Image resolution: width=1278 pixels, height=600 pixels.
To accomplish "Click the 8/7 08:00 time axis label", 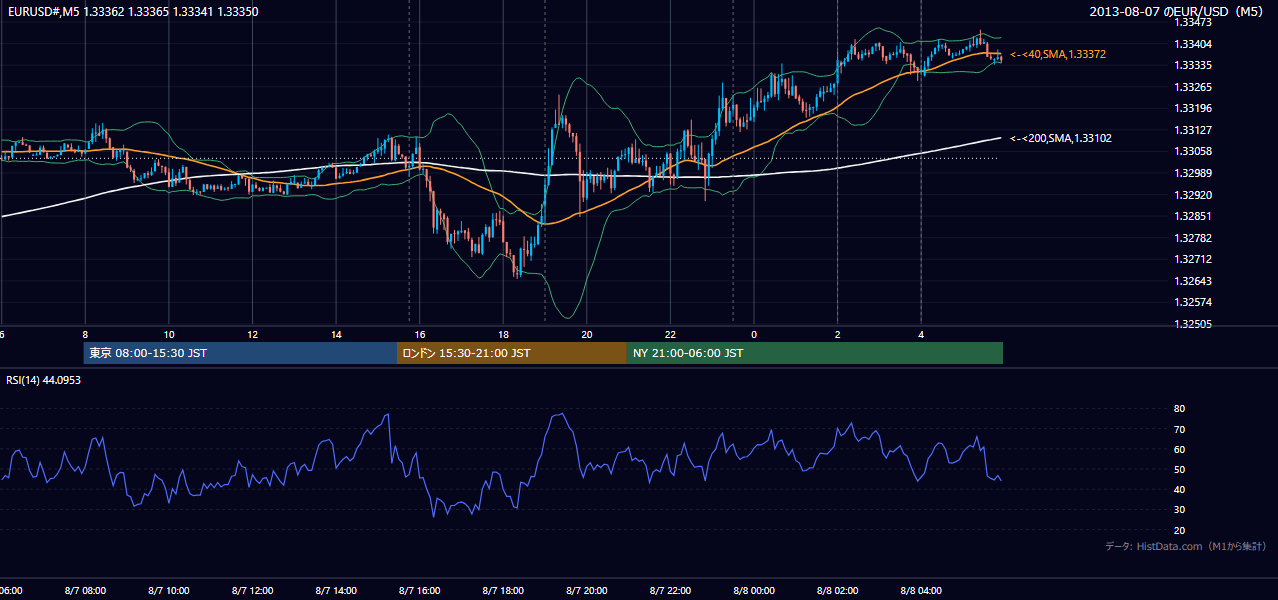I will pos(85,590).
